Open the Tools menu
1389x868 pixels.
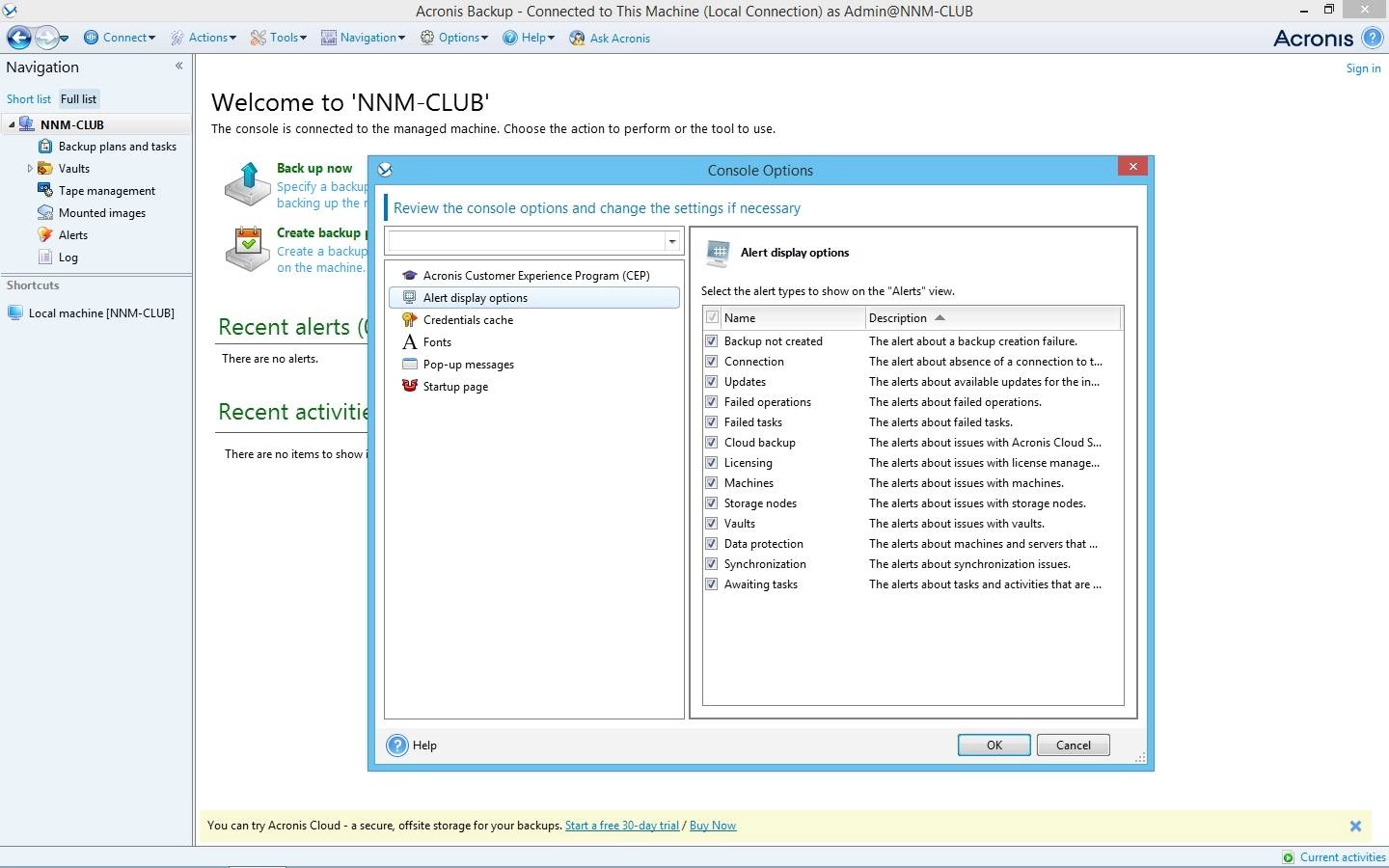[x=278, y=38]
